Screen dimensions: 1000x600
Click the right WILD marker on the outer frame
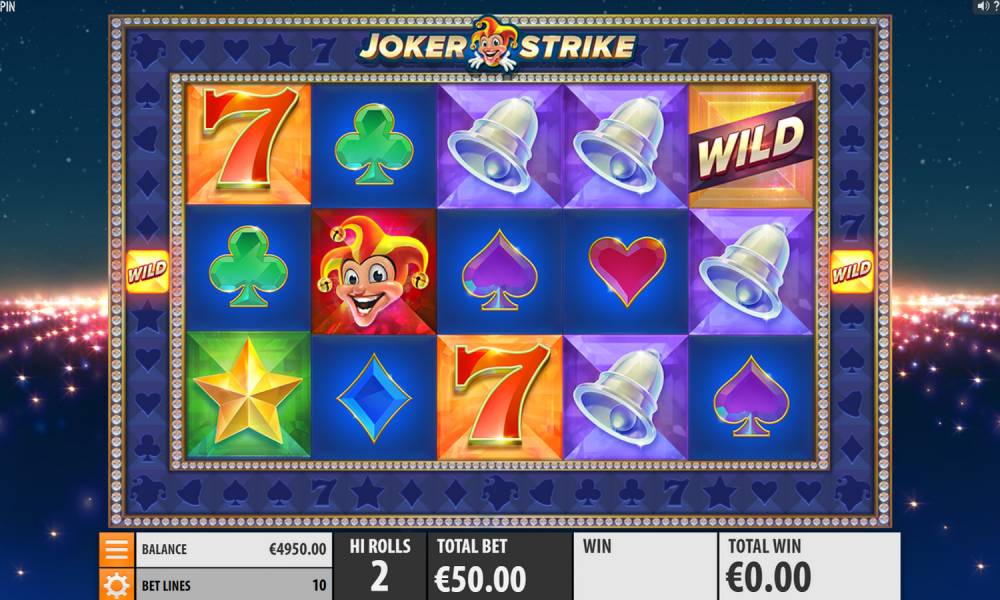(852, 272)
